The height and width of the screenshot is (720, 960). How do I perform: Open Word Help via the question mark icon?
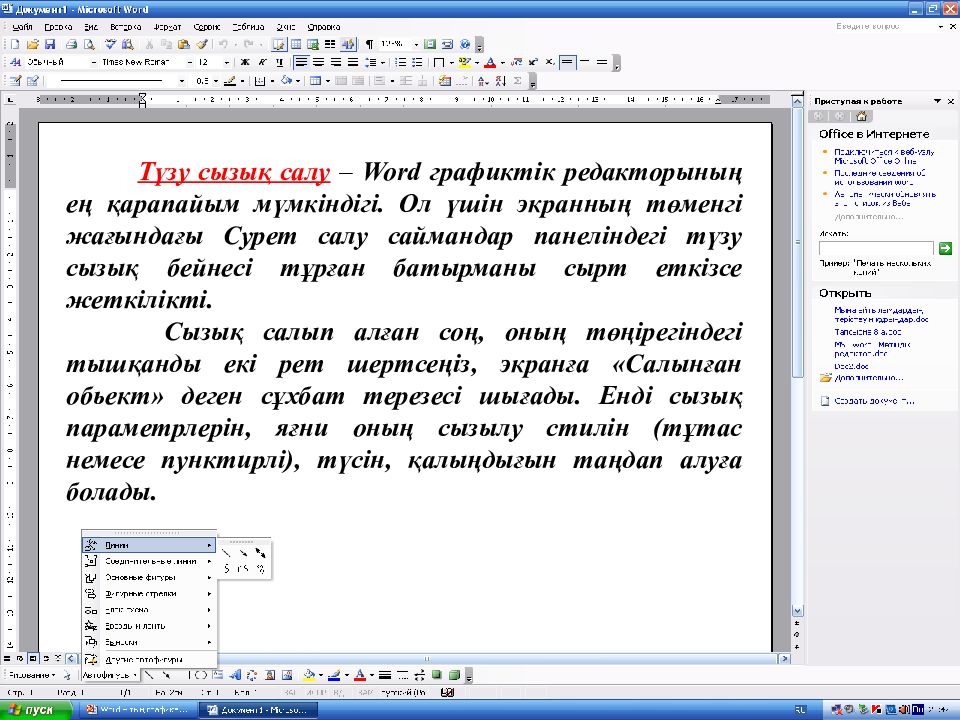[465, 44]
